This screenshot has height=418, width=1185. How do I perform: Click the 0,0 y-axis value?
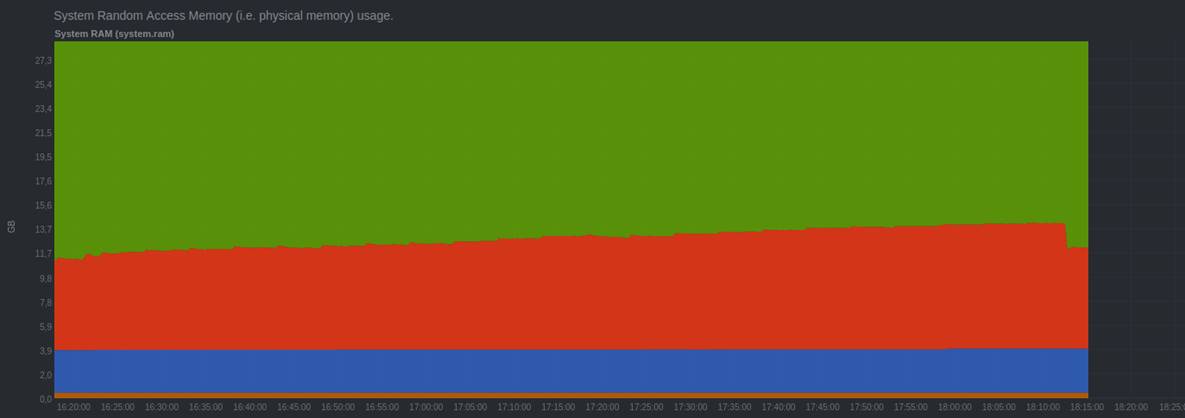click(x=45, y=399)
